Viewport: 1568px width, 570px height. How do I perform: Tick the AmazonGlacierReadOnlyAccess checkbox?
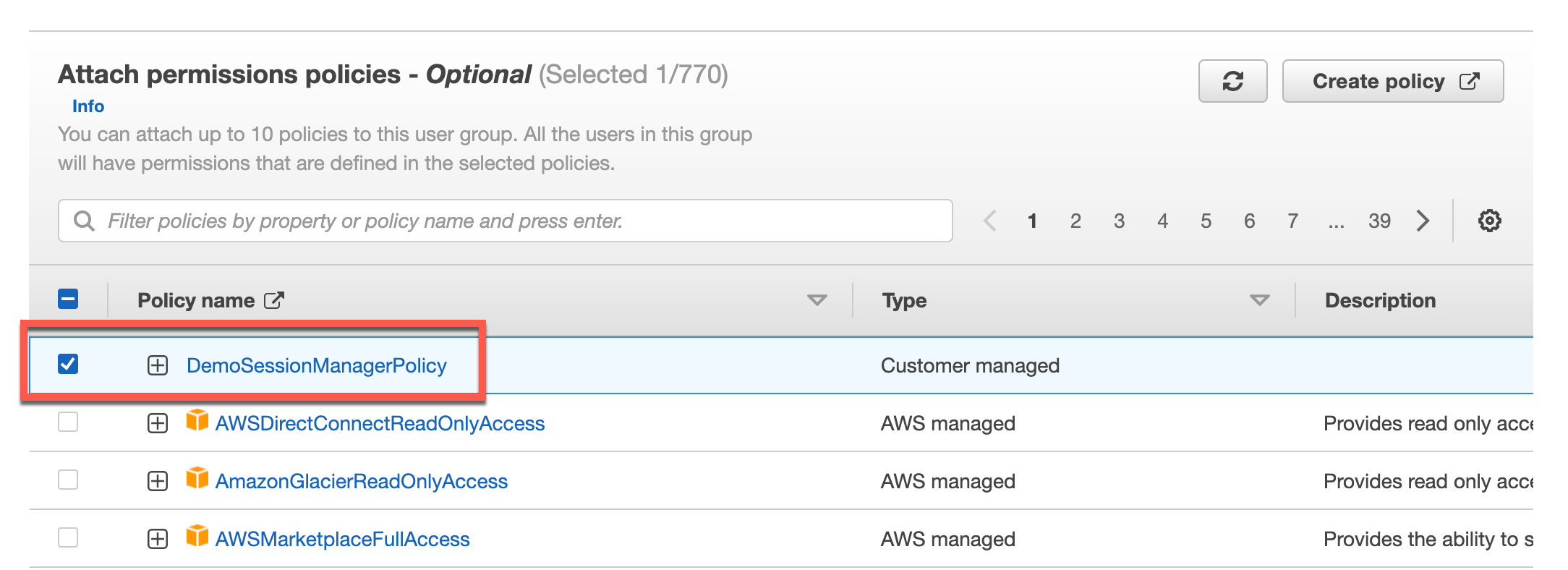[68, 480]
